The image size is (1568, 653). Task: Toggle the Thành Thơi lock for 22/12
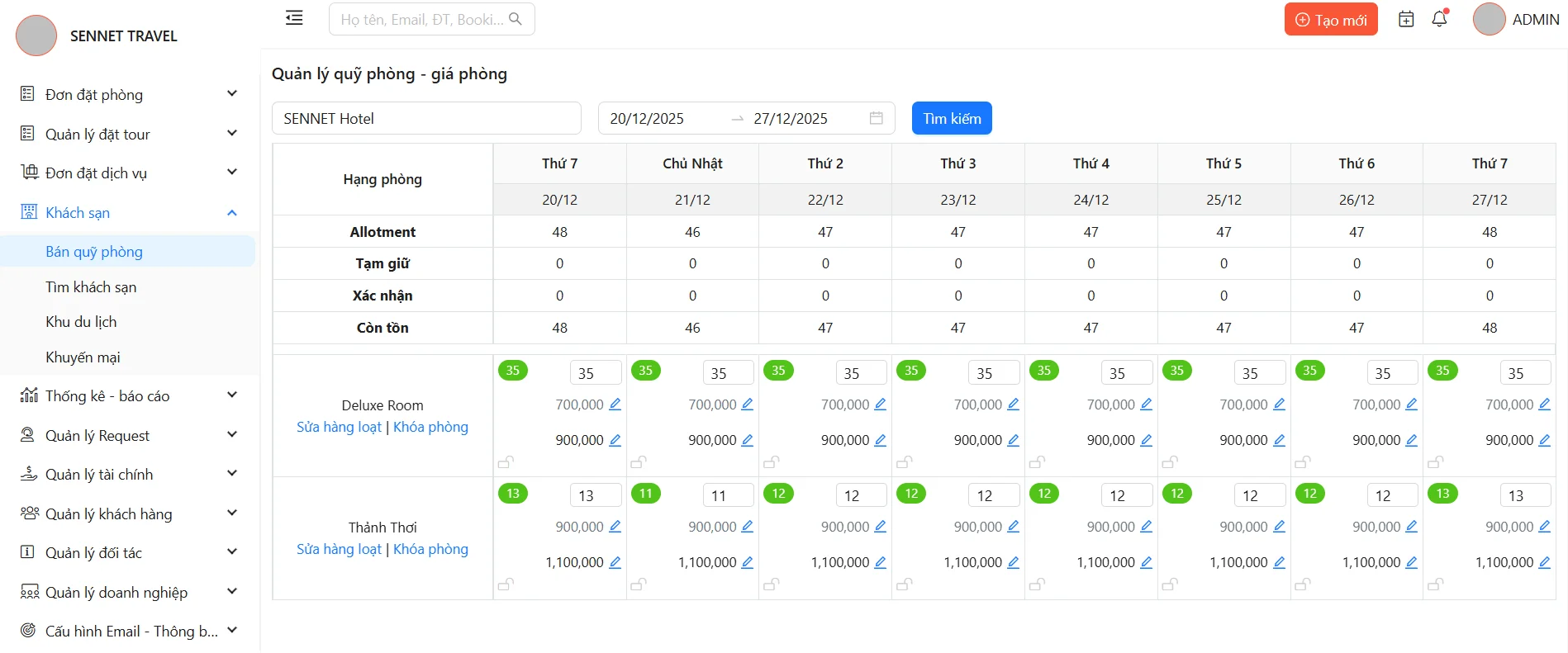click(772, 584)
